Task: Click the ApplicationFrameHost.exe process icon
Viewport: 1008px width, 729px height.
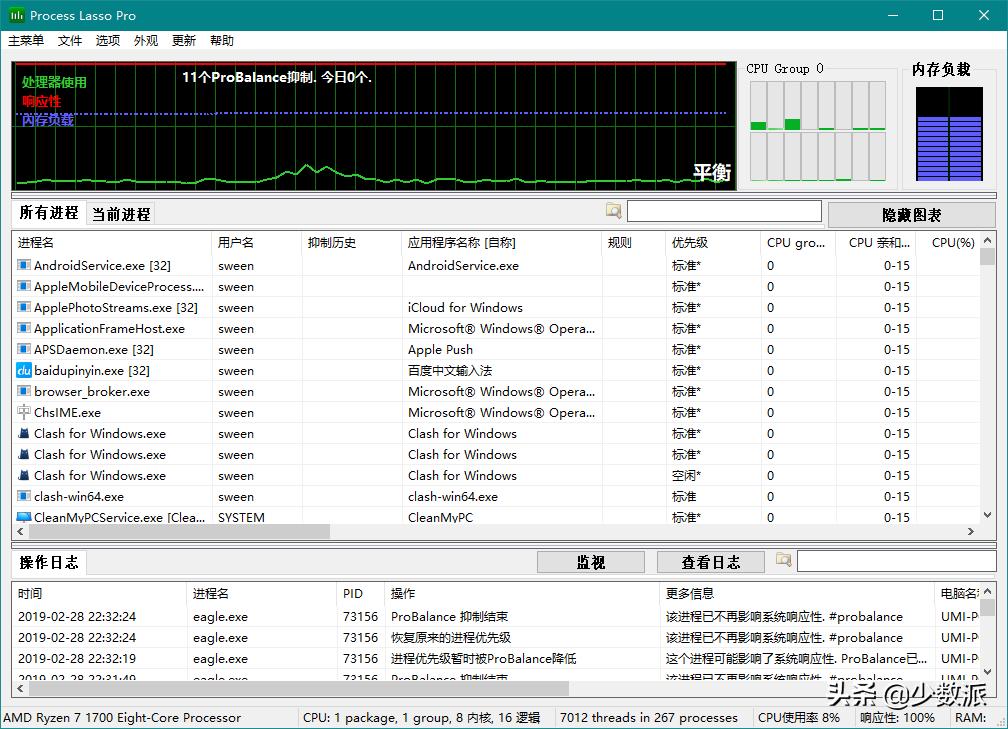Action: click(x=22, y=328)
